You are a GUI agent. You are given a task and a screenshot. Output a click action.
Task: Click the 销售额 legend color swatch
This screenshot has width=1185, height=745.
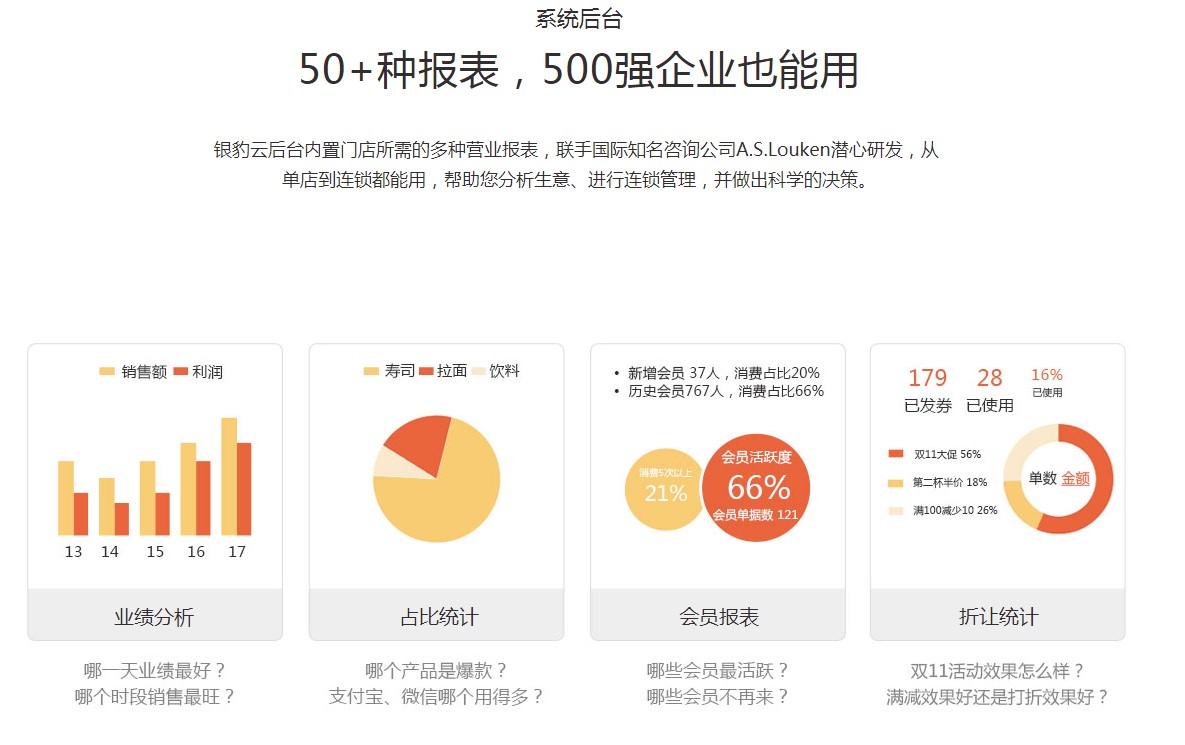[107, 372]
